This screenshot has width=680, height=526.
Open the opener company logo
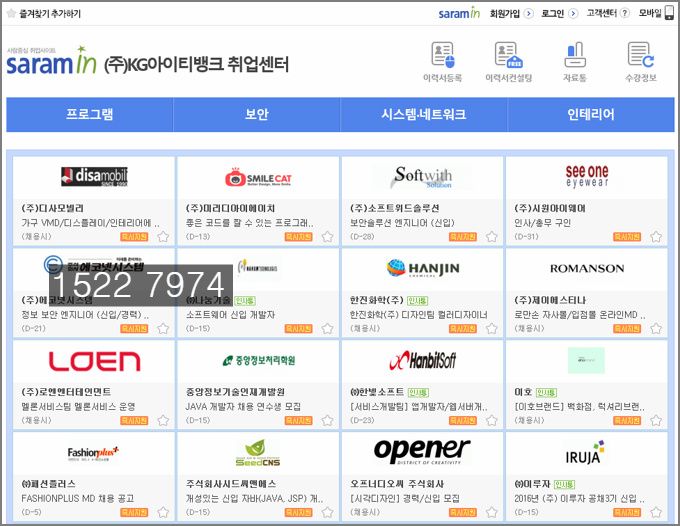click(422, 451)
